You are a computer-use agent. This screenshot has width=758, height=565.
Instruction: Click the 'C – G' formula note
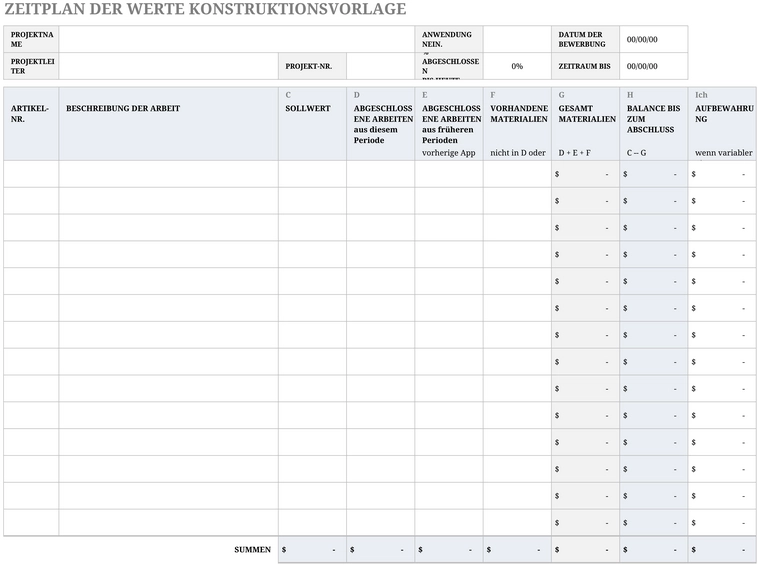636,153
